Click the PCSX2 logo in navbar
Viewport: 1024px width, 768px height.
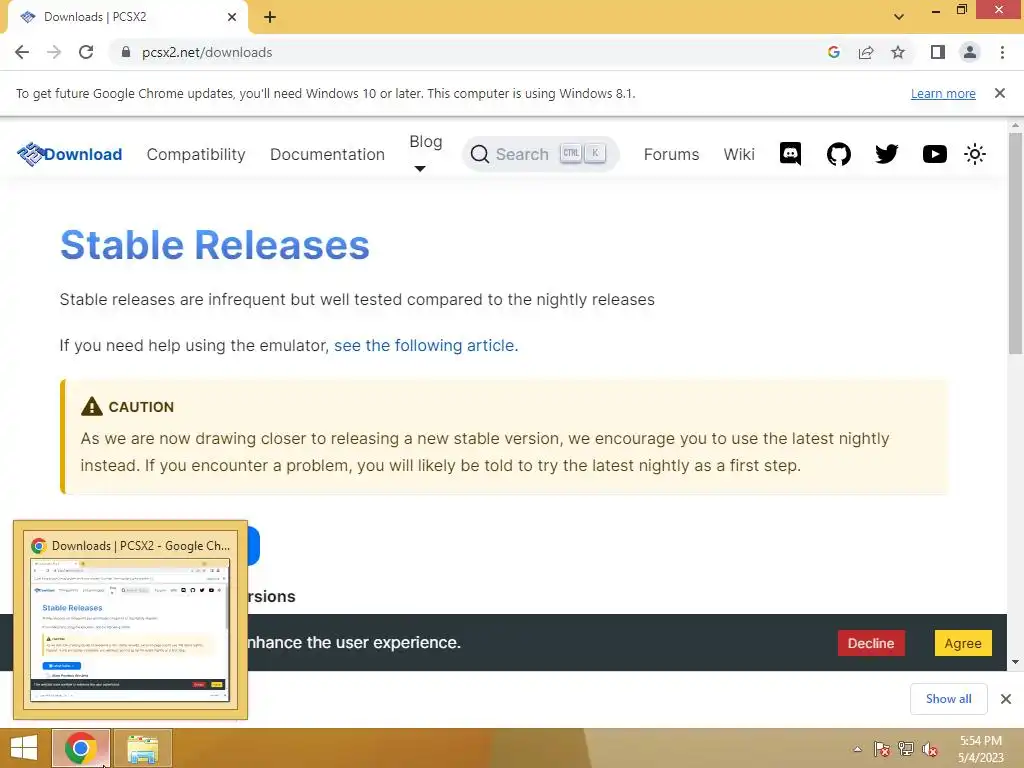coord(30,154)
